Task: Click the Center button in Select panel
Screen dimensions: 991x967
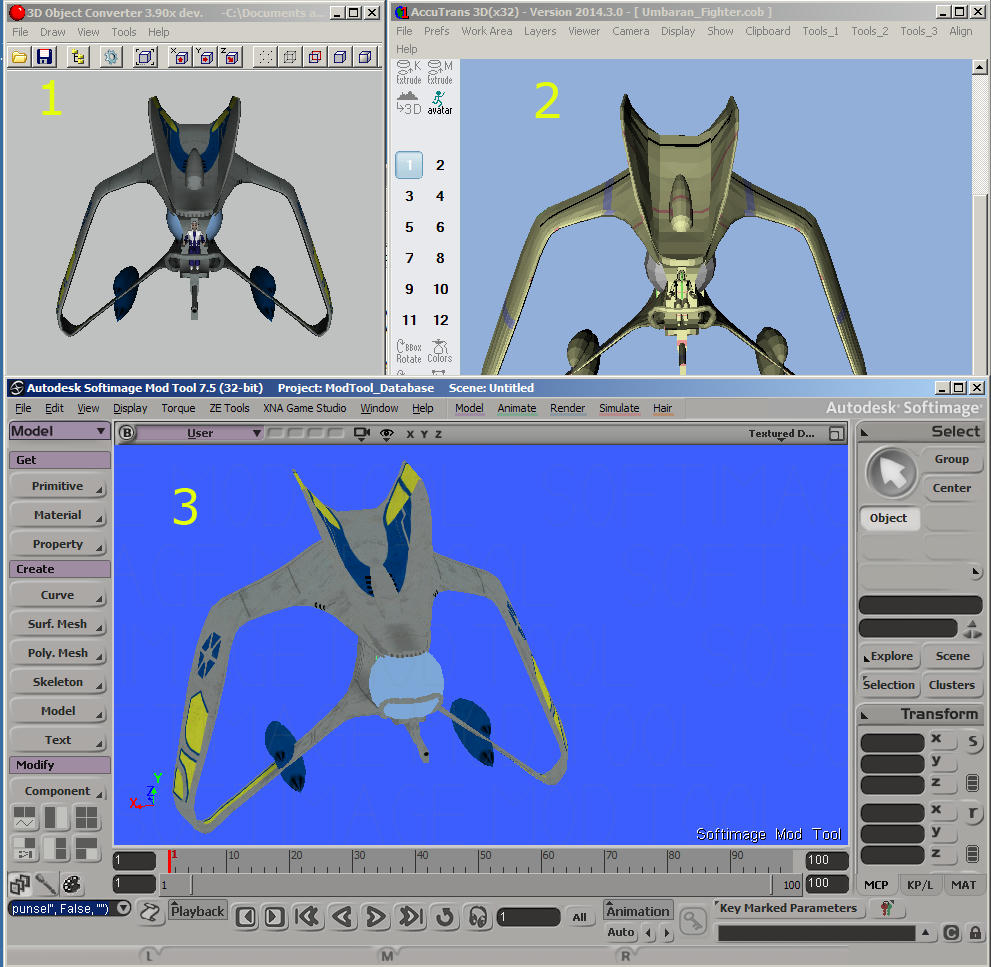Action: 952,489
